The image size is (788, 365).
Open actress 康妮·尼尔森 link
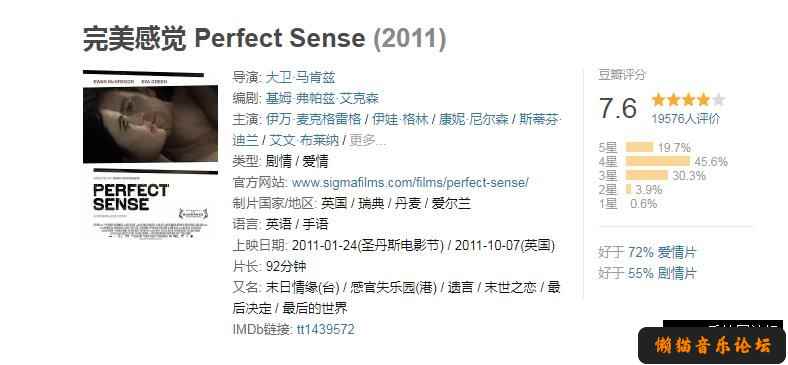click(x=473, y=119)
